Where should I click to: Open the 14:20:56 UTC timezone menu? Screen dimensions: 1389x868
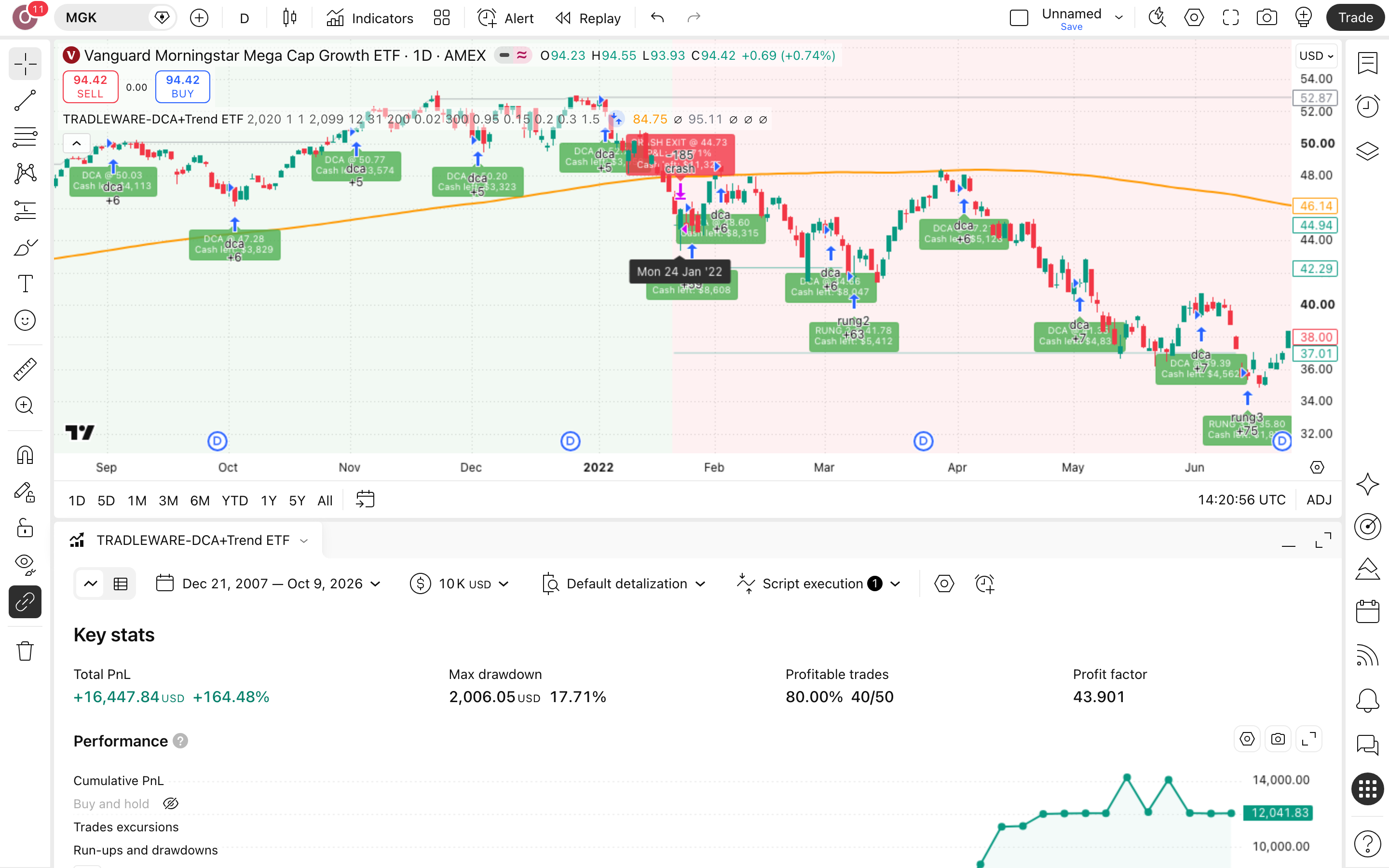(x=1241, y=500)
